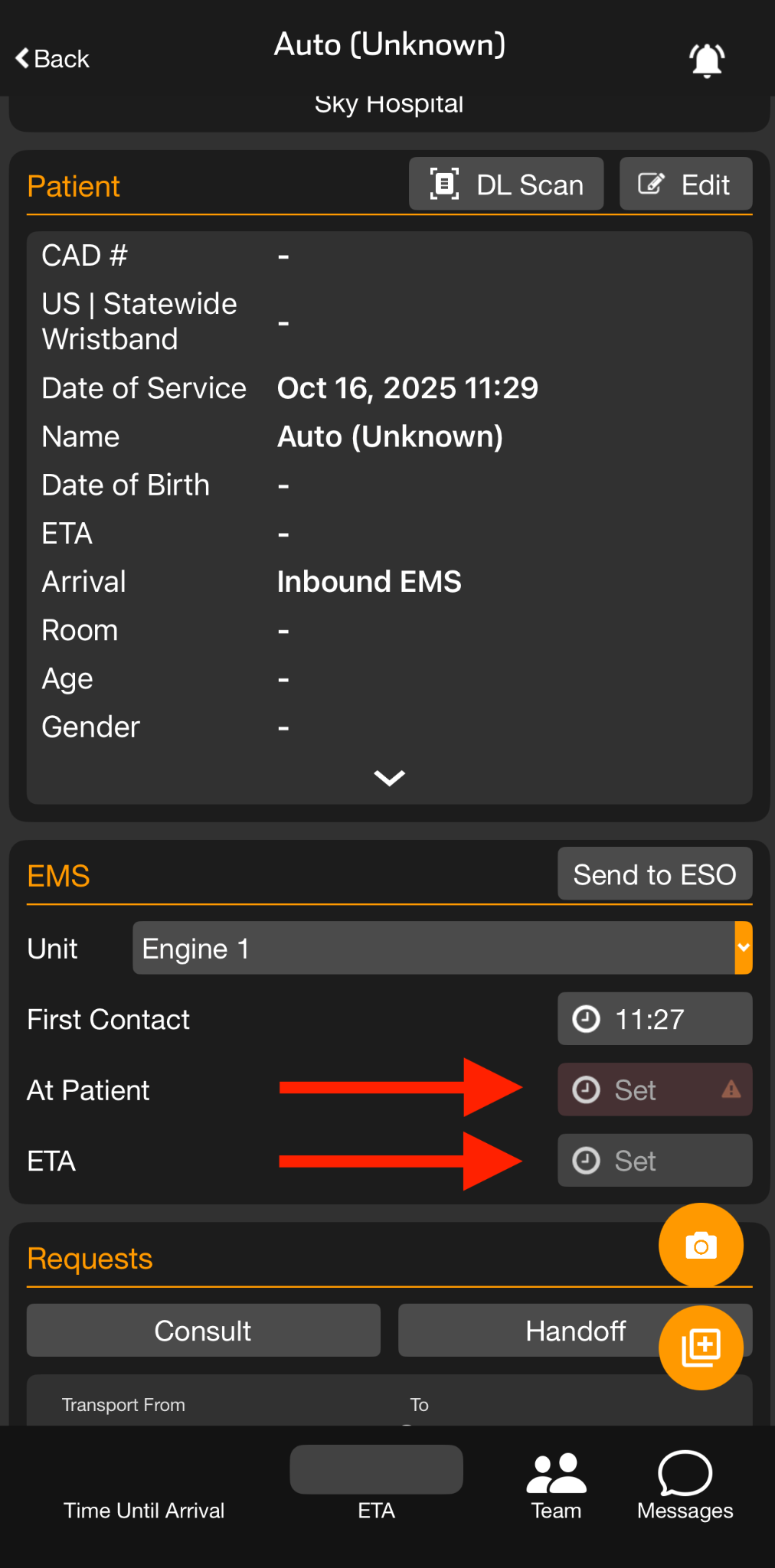Viewport: 775px width, 1568px height.
Task: Tap Time Until Arrival label
Action: (144, 1511)
